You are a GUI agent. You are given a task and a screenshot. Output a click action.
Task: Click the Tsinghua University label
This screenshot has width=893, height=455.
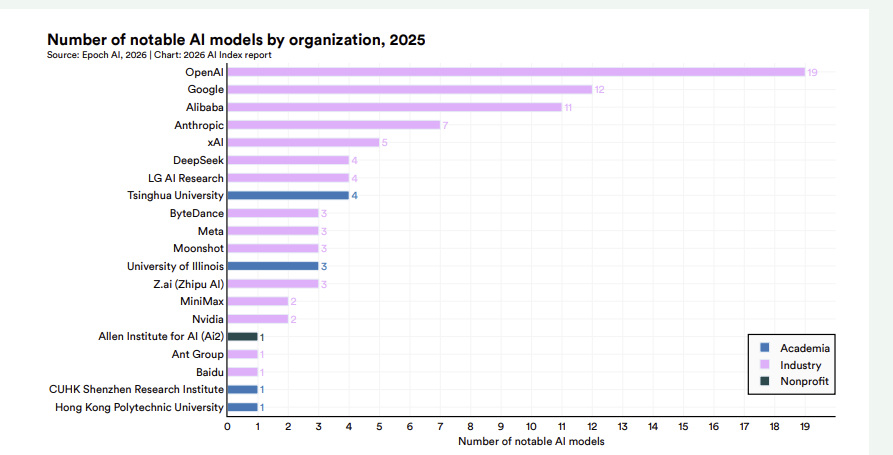(x=175, y=195)
